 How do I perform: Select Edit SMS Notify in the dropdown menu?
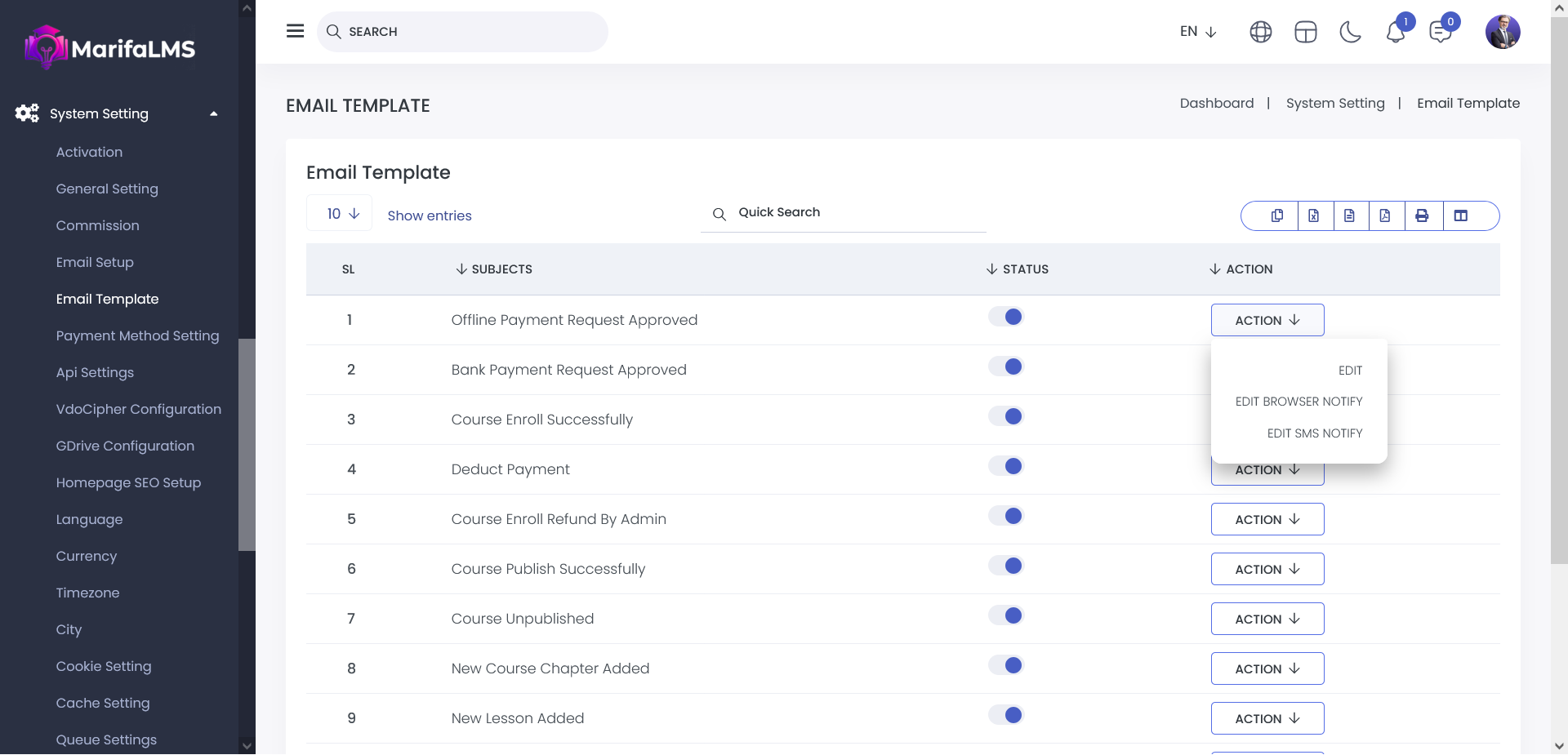tap(1314, 433)
